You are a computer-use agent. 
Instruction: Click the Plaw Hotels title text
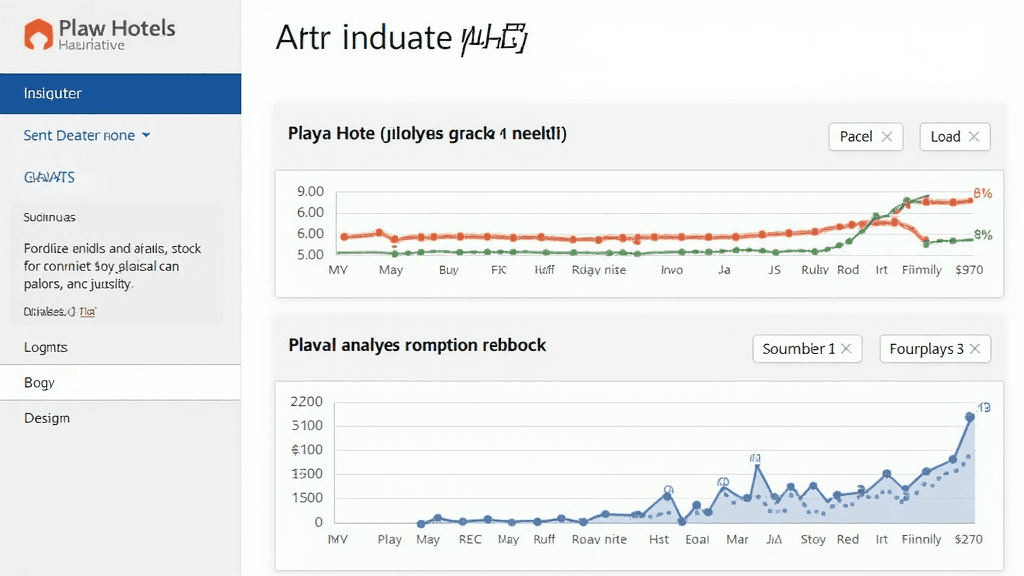click(116, 28)
